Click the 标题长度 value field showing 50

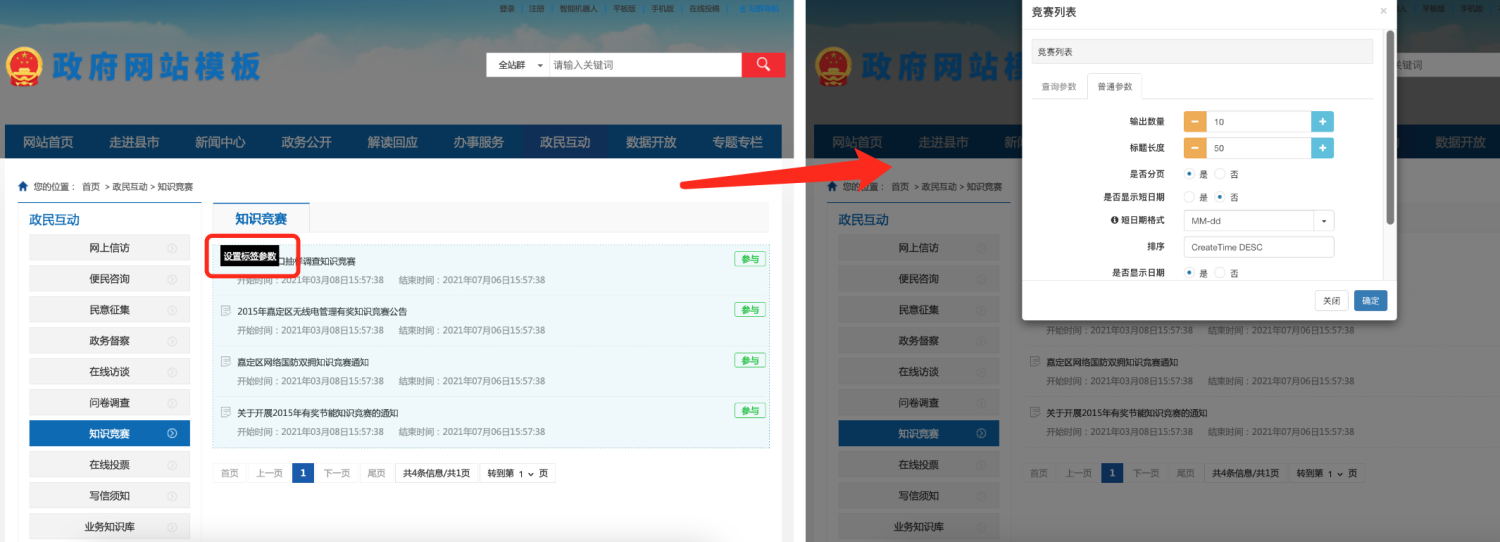[x=1259, y=148]
